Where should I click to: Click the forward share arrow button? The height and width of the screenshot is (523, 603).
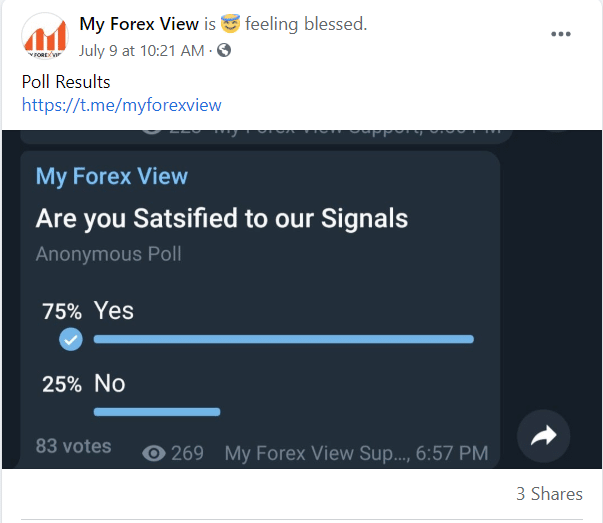tap(543, 436)
